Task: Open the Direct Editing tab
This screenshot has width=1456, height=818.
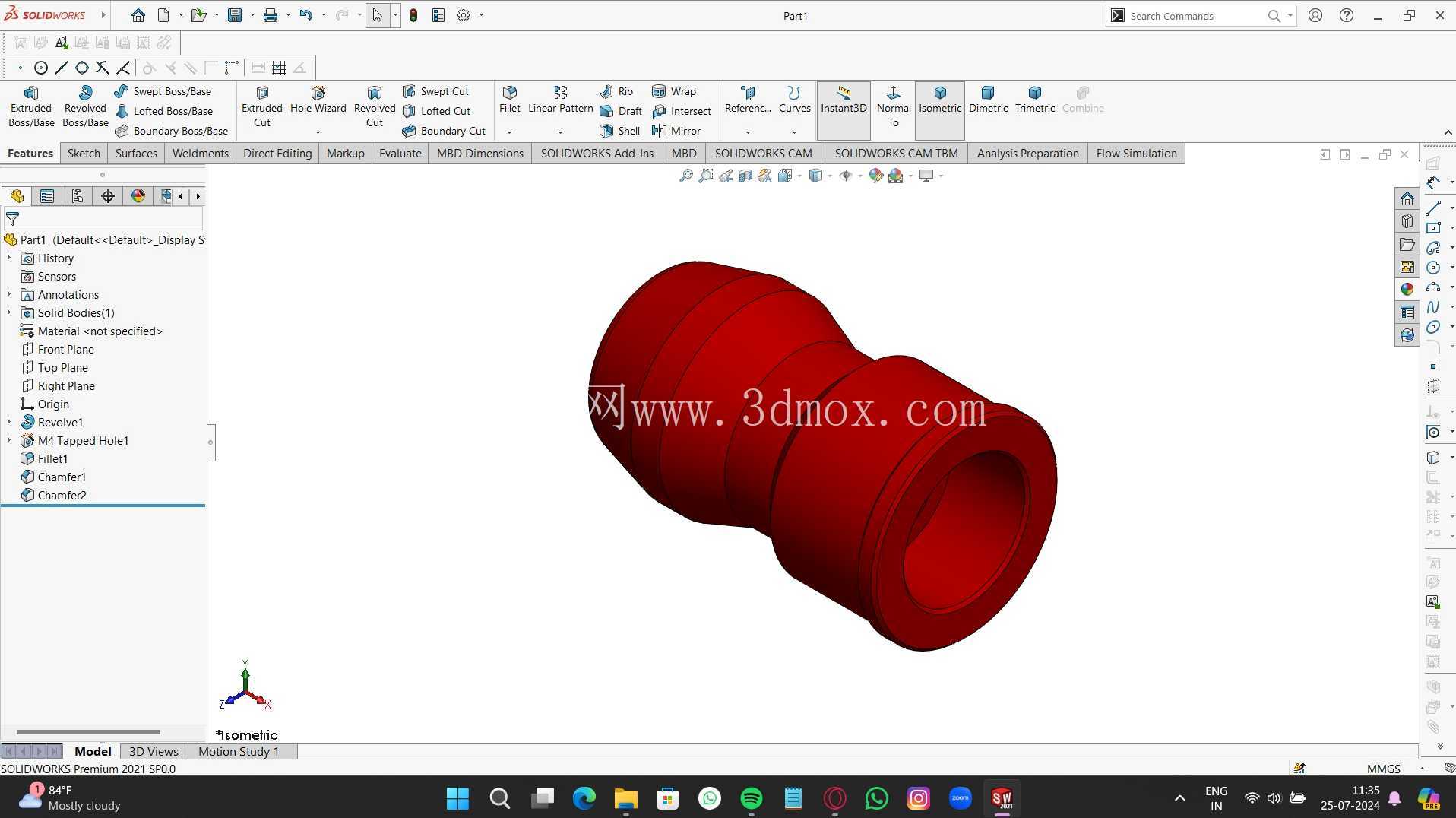Action: tap(277, 153)
